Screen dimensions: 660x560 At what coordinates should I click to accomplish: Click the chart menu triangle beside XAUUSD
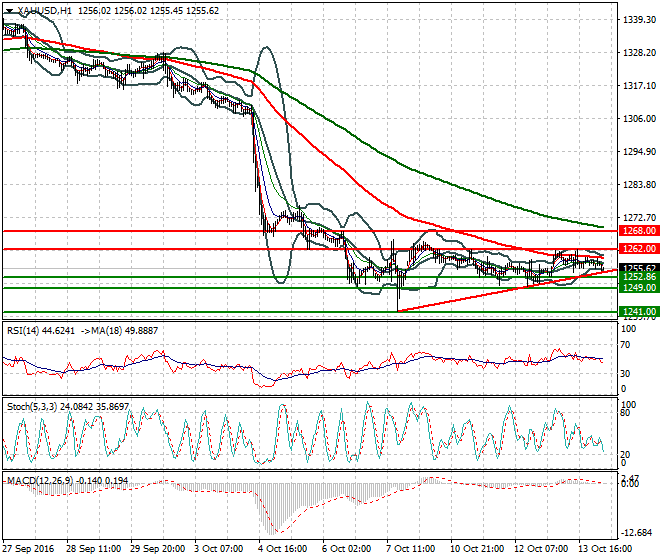click(x=10, y=11)
